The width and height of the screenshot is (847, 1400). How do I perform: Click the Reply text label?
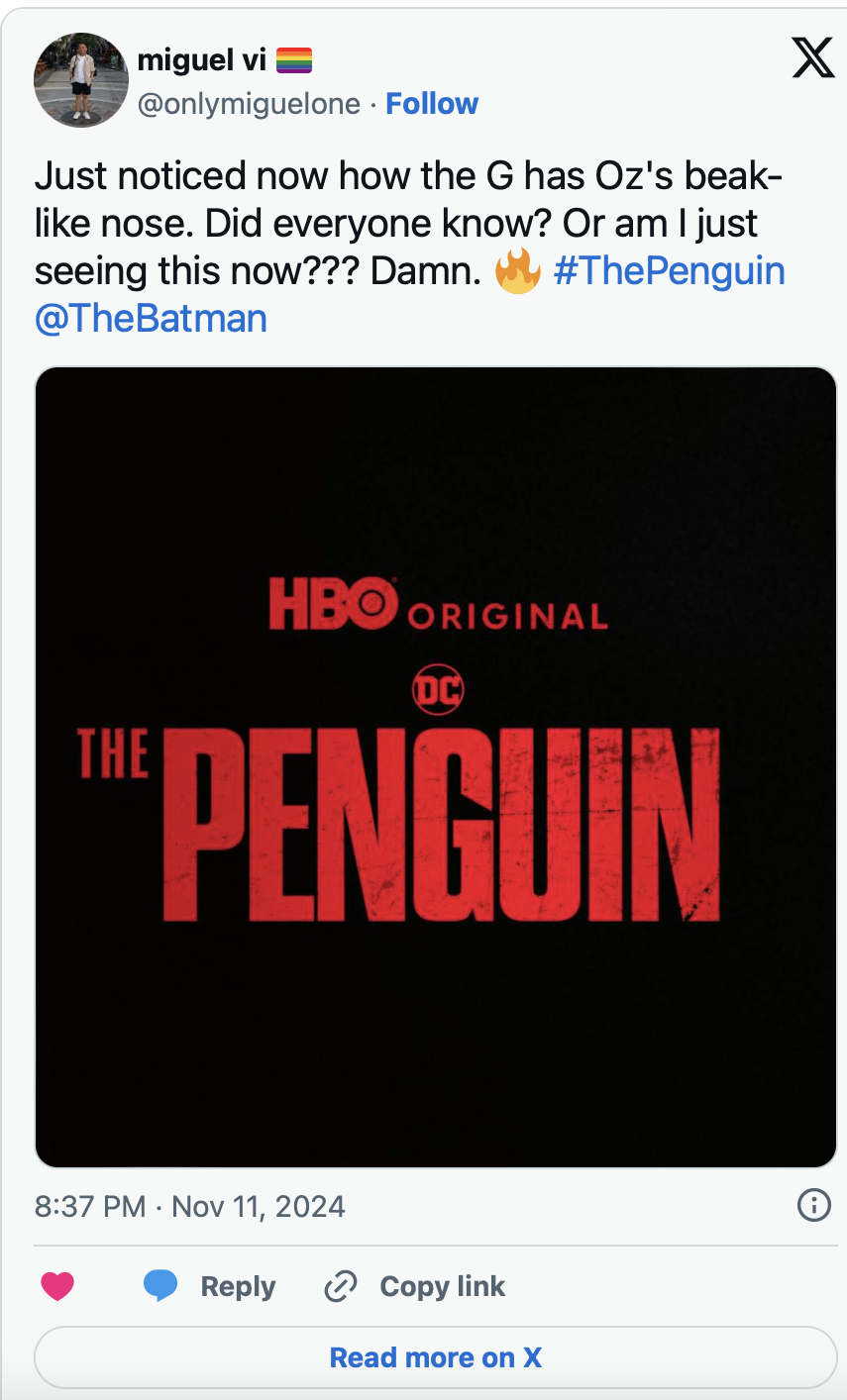[x=238, y=1286]
